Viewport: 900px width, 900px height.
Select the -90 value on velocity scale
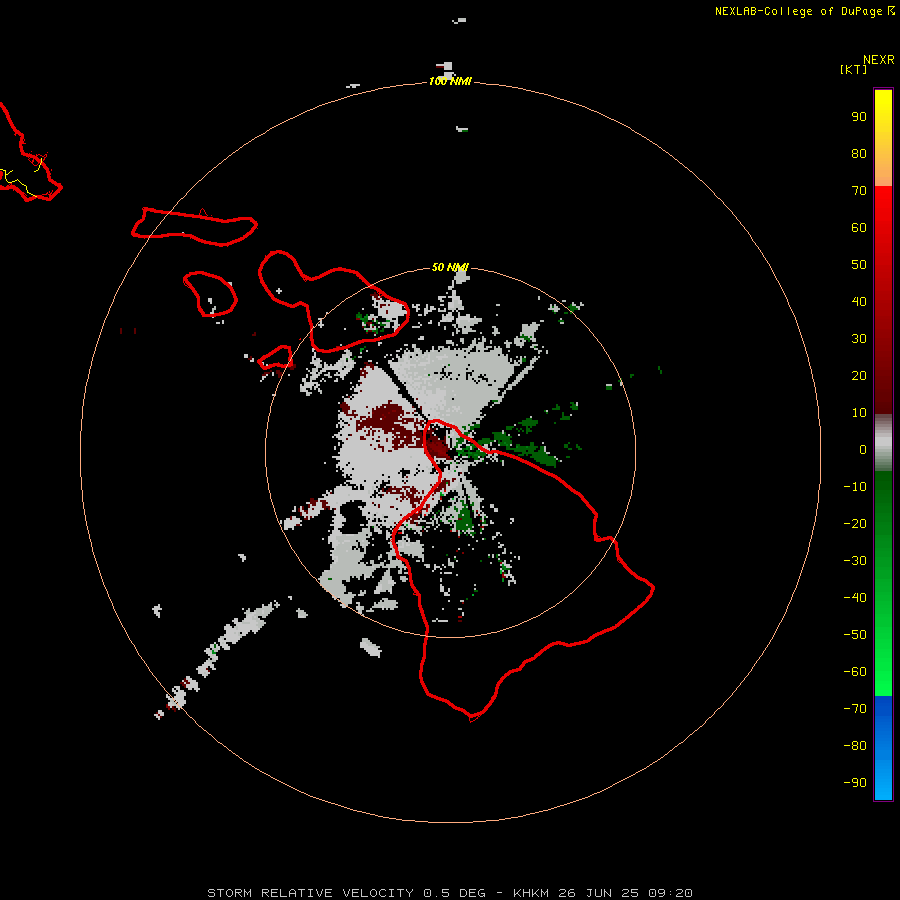click(x=855, y=783)
